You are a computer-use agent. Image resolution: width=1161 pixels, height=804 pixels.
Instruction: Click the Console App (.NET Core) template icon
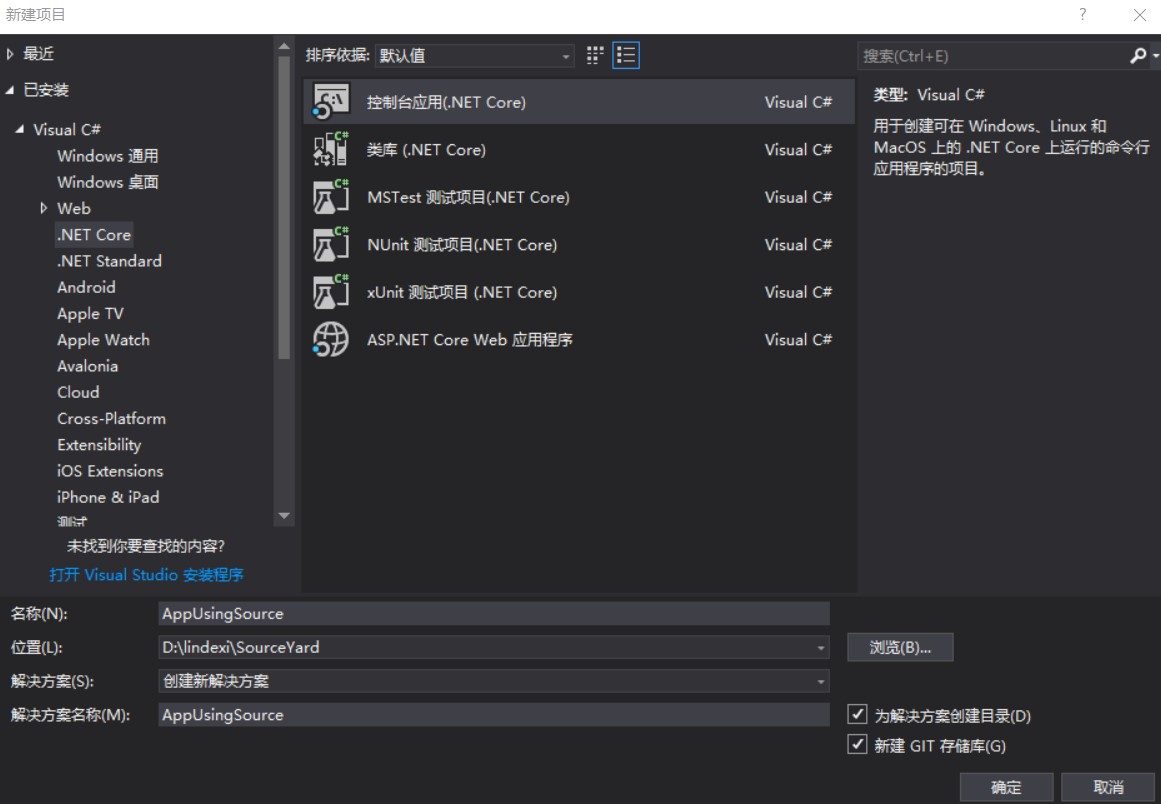[x=330, y=101]
